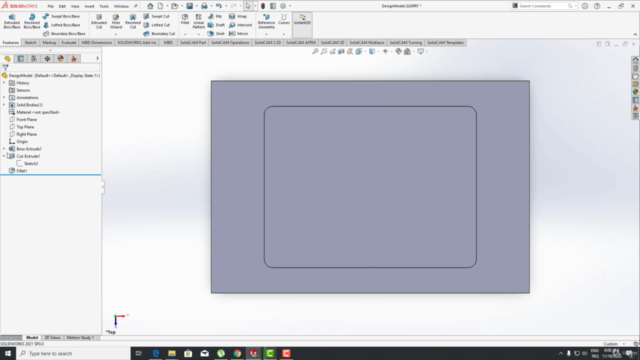Open the PropertyManager tab
Image resolution: width=640 pixels, height=360 pixels.
click(x=21, y=59)
